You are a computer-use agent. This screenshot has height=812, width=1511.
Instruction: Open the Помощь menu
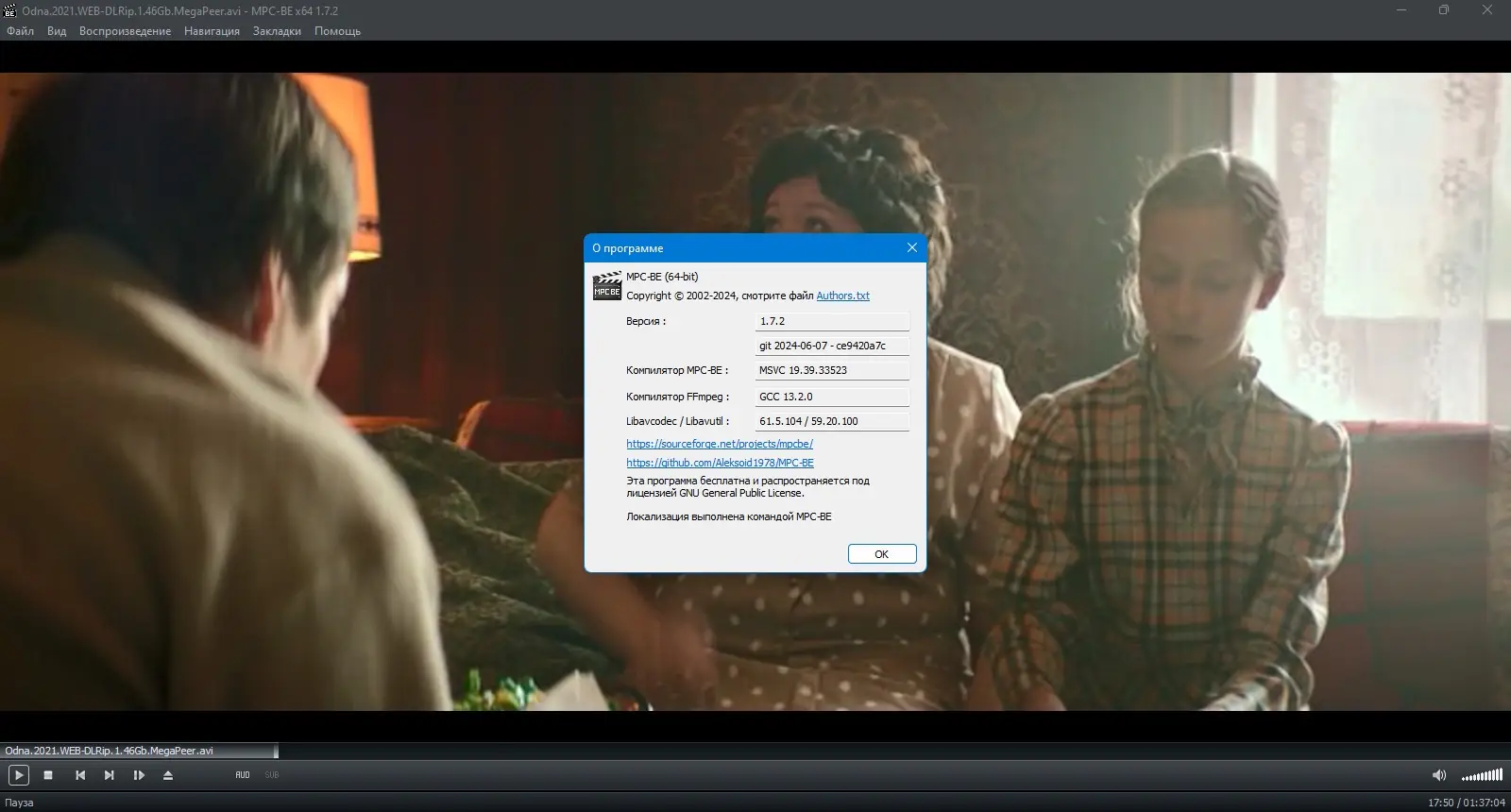[x=337, y=31]
